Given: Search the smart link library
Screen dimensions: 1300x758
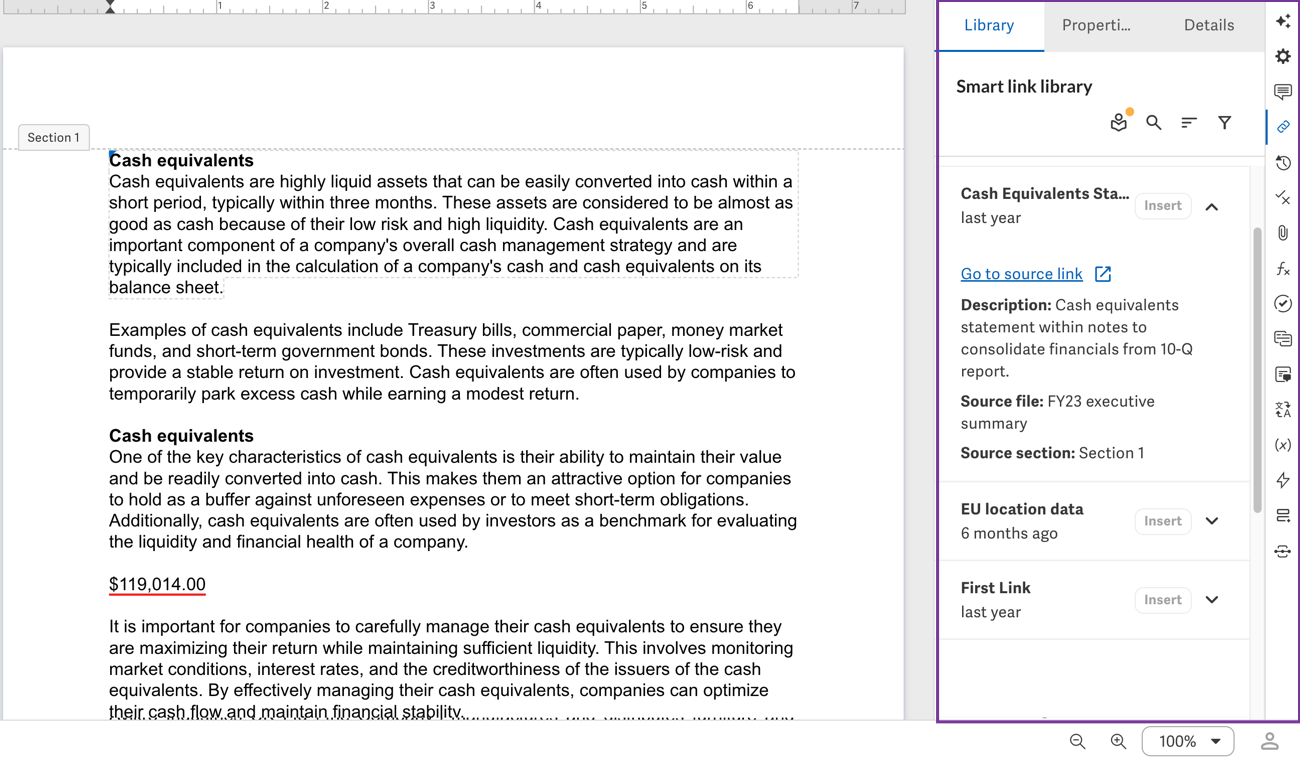Looking at the screenshot, I should 1154,122.
